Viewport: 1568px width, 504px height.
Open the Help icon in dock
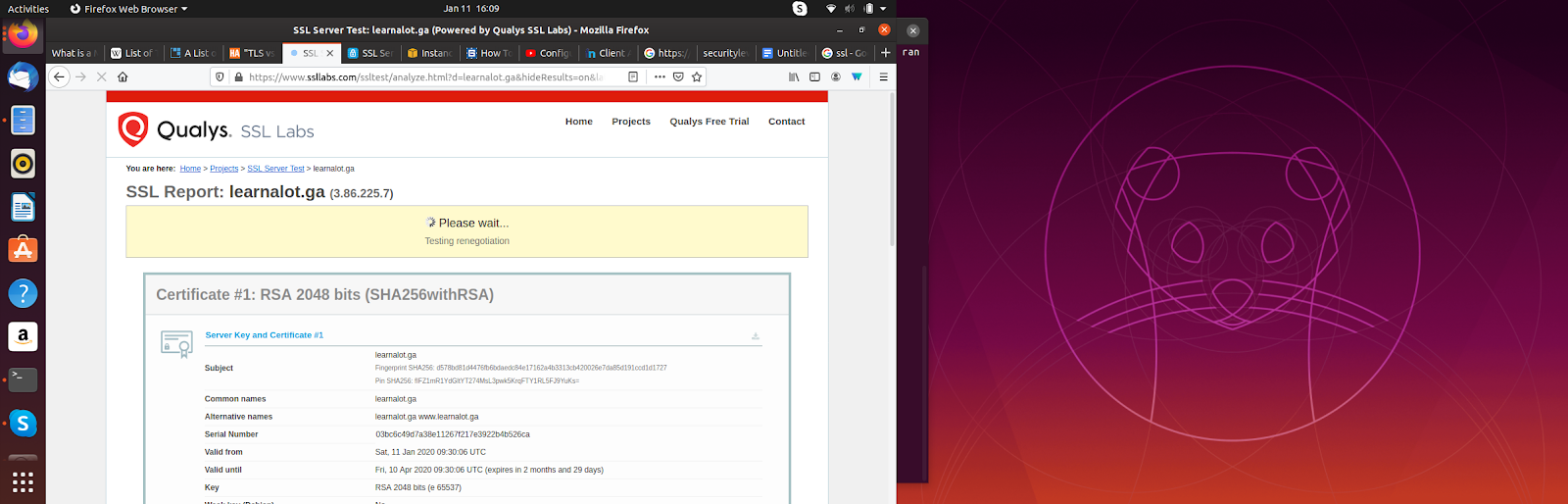tap(23, 293)
